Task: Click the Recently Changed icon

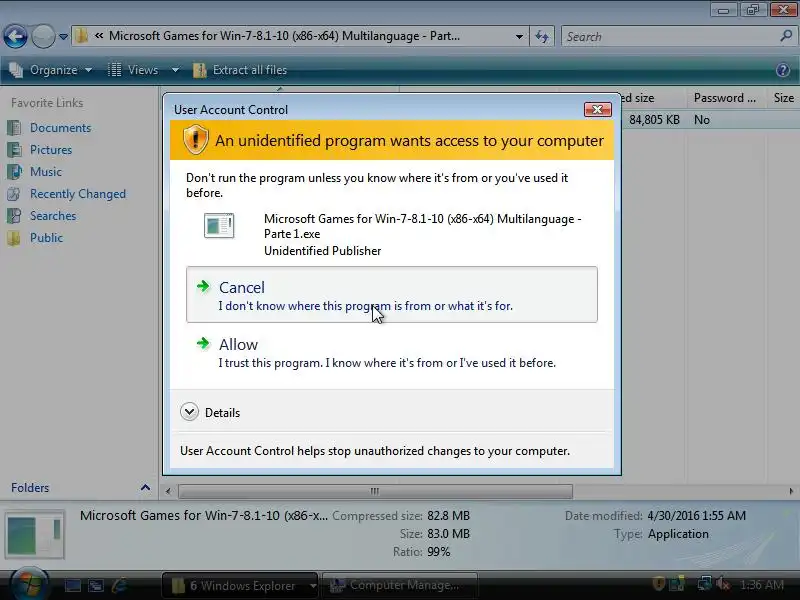Action: click(x=14, y=193)
